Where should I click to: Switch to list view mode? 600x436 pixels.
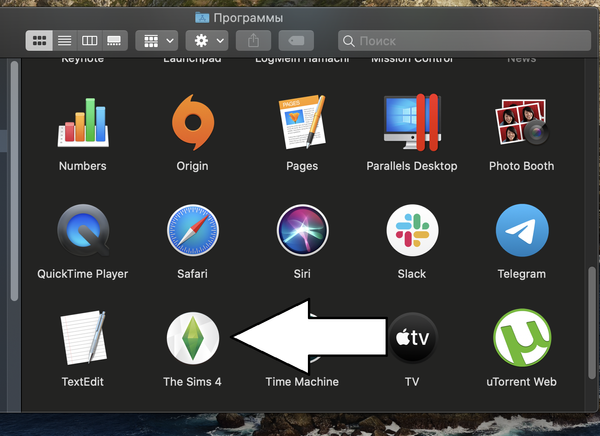pyautogui.click(x=64, y=41)
